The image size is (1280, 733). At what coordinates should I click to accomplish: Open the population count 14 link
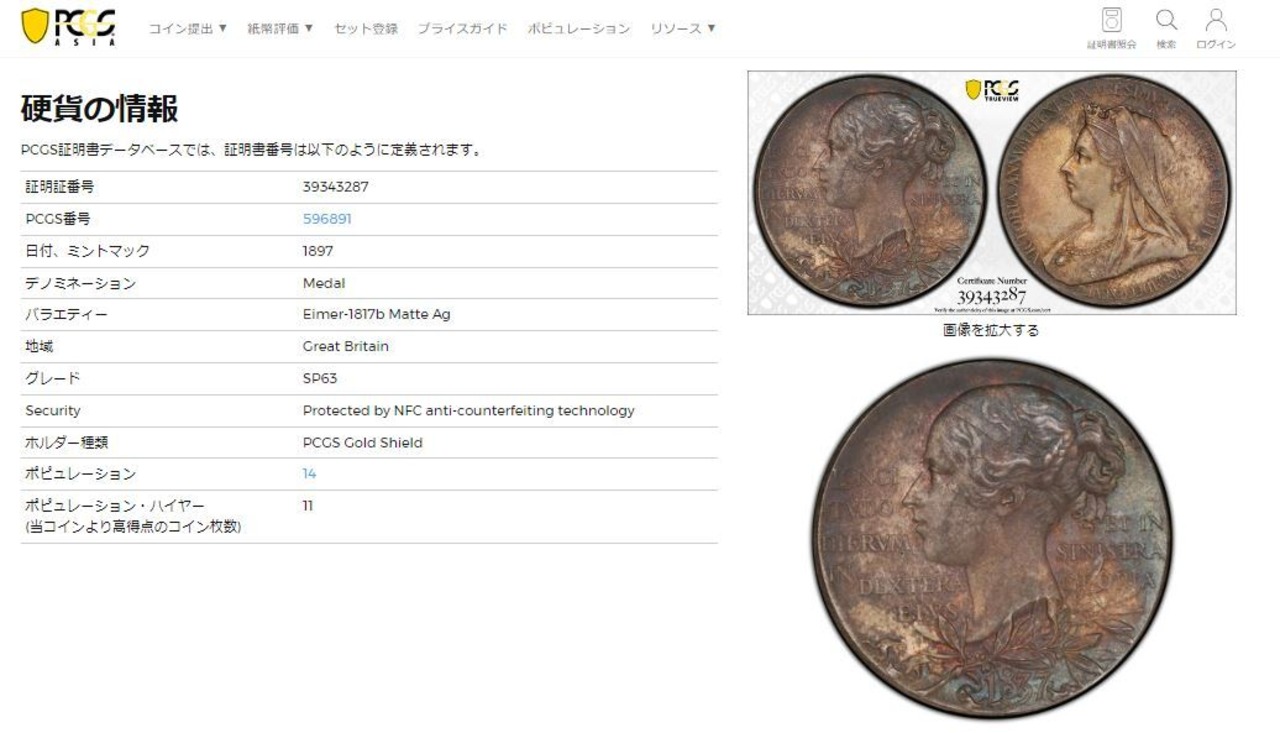[309, 474]
